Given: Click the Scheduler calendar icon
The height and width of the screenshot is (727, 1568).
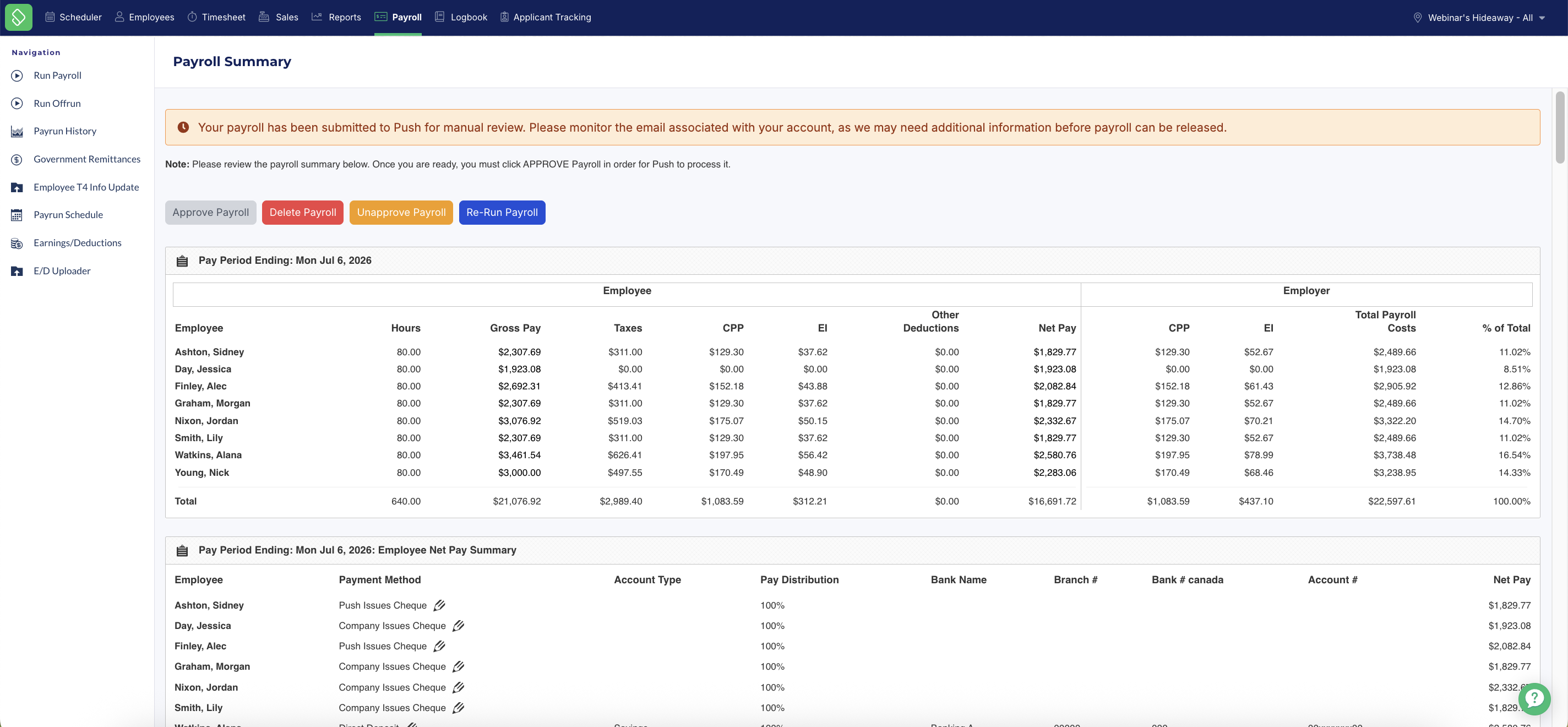Looking at the screenshot, I should click(50, 17).
